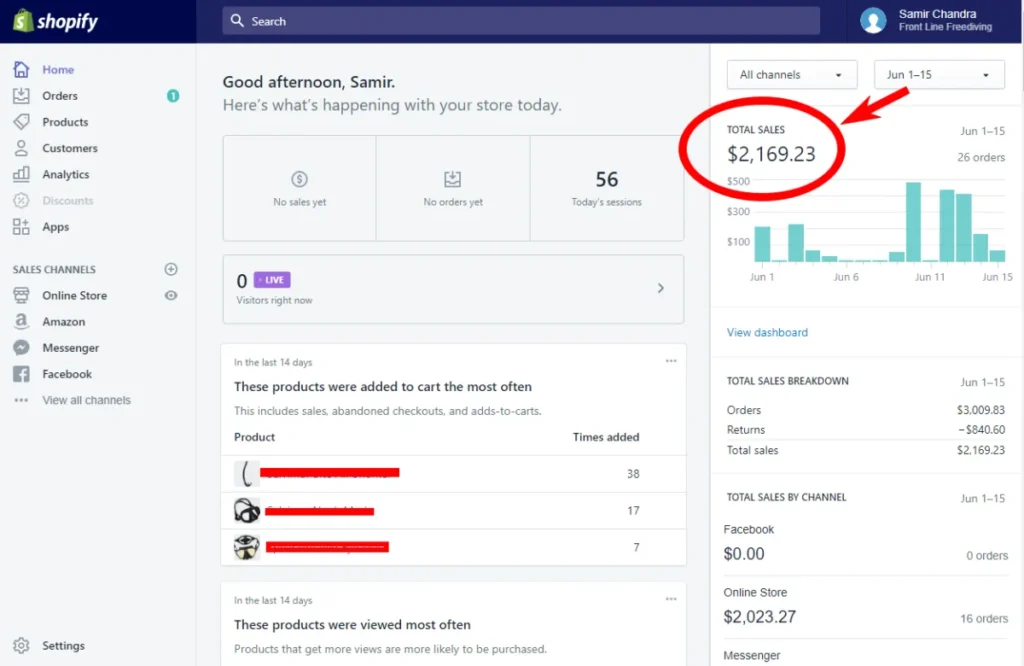Click the Front Line Freediving store name
The width and height of the screenshot is (1024, 666).
[x=945, y=27]
